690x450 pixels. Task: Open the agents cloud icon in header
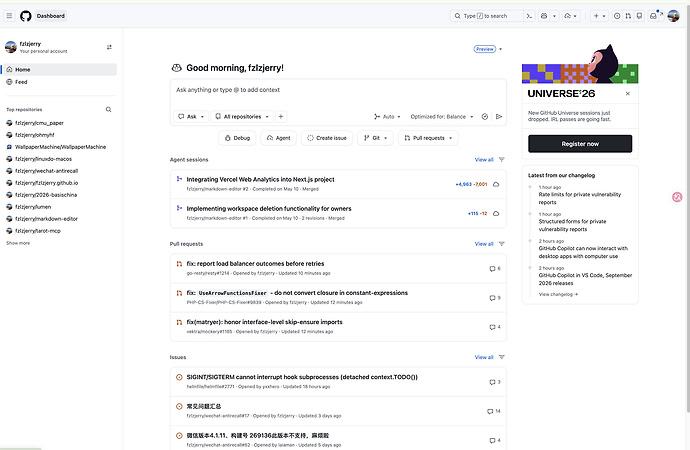[x=570, y=16]
